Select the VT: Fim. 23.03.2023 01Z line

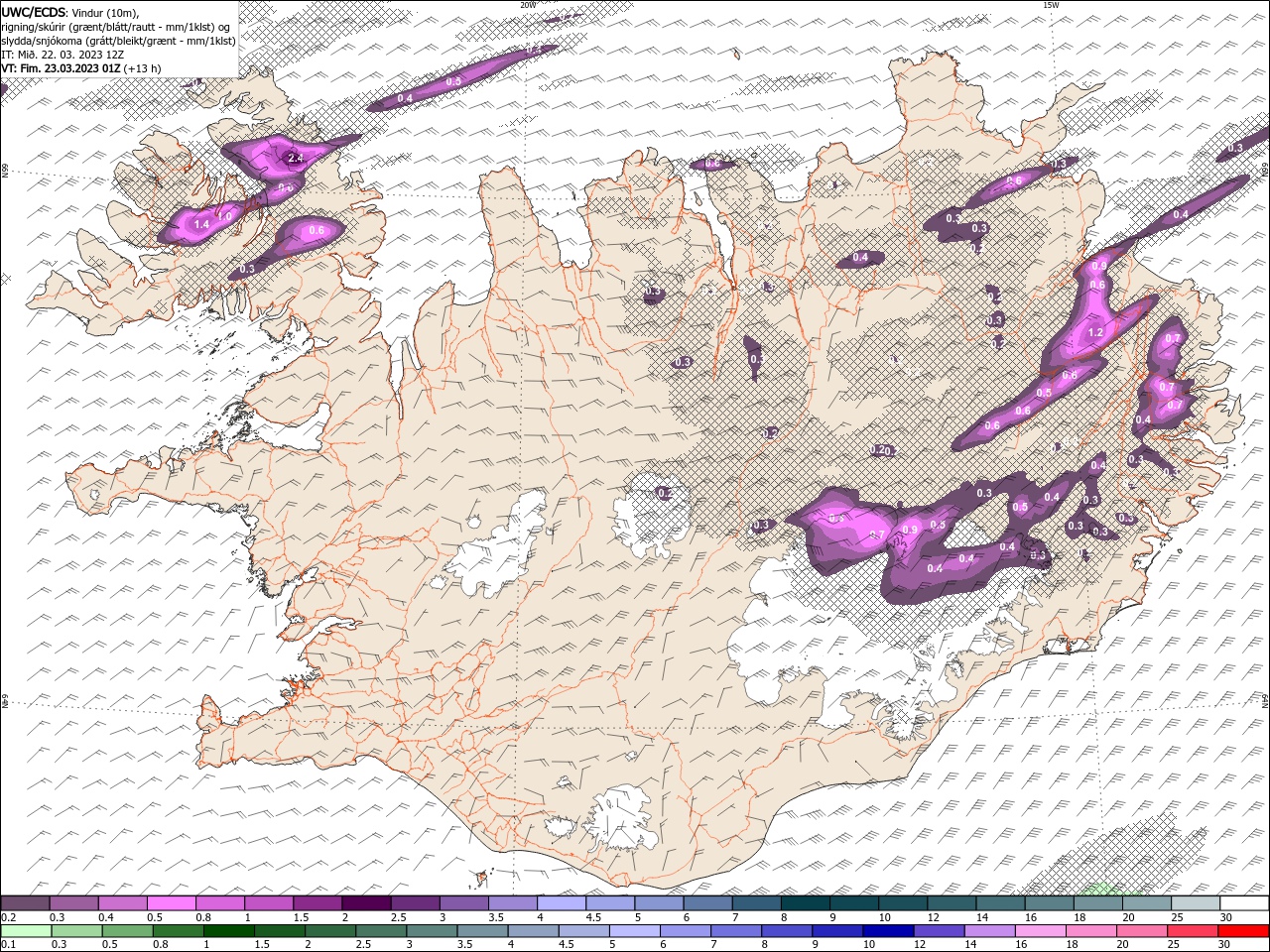click(x=62, y=68)
